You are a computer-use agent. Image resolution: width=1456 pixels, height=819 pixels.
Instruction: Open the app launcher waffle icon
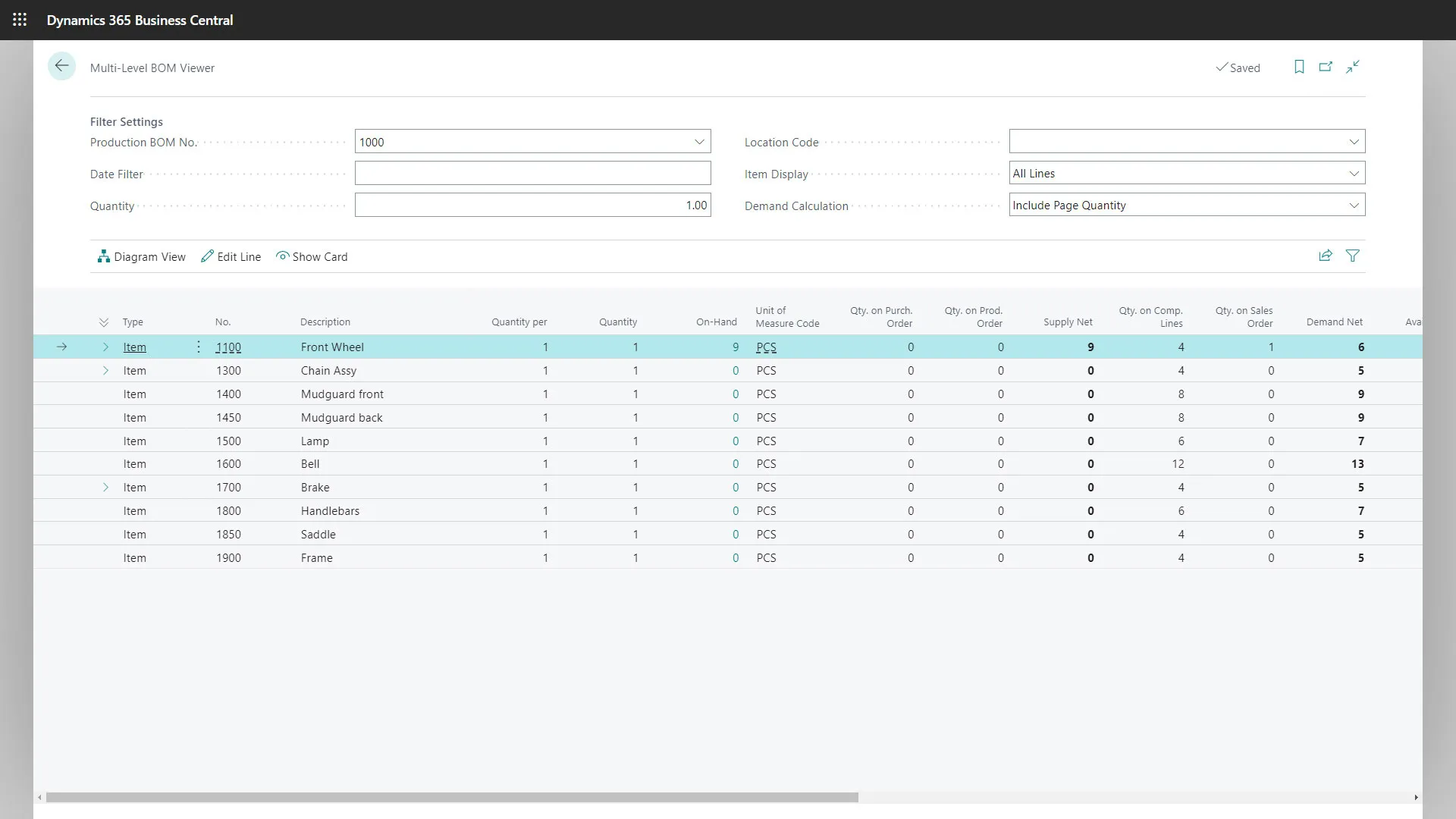(x=20, y=20)
